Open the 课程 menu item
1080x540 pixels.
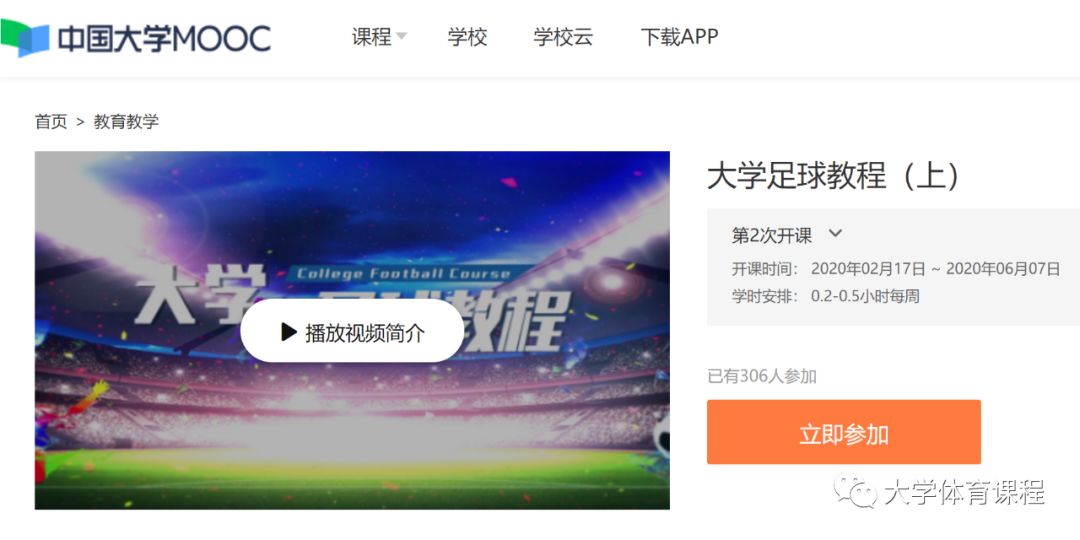pos(371,37)
